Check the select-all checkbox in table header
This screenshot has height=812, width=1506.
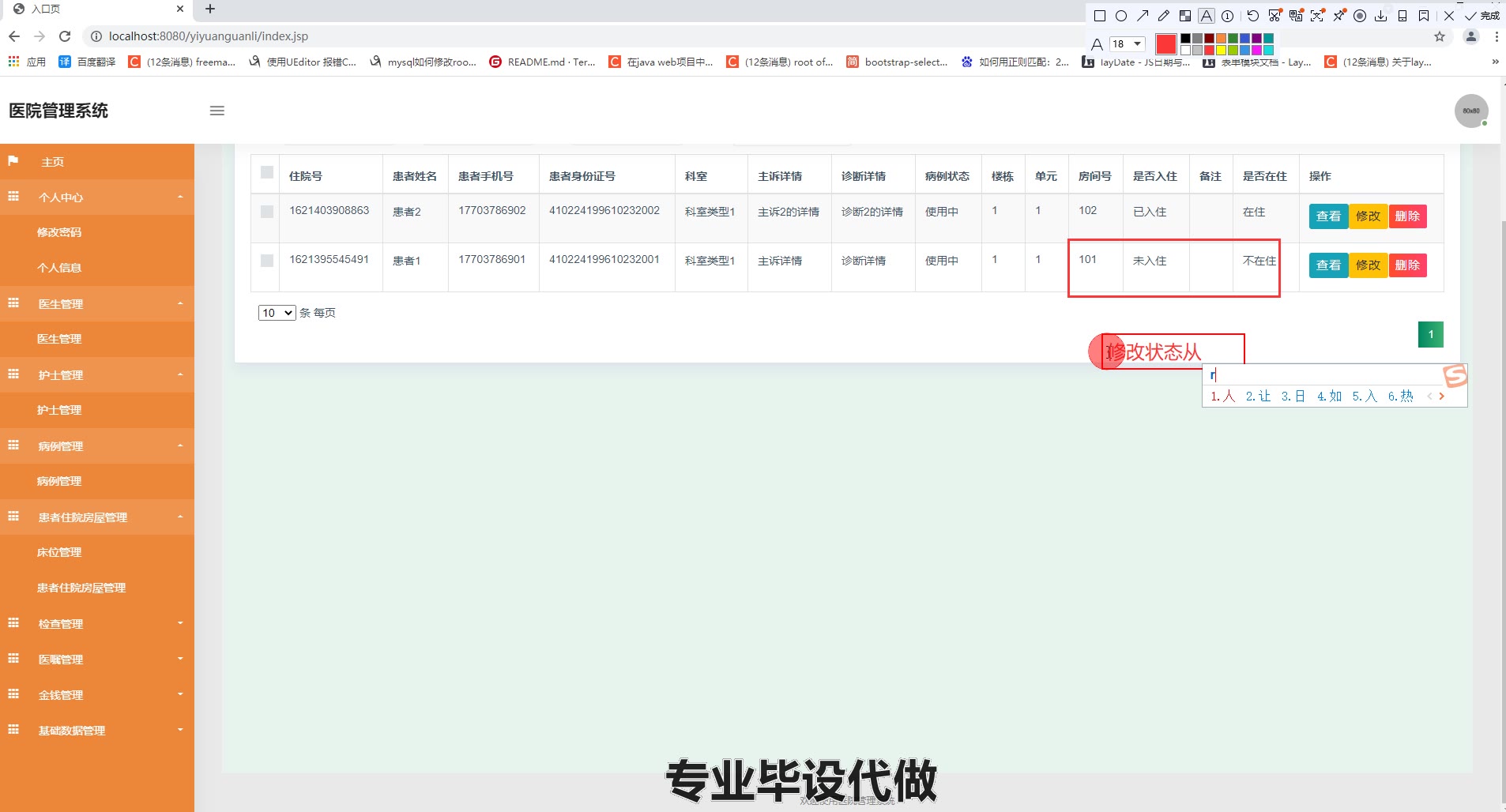coord(267,172)
